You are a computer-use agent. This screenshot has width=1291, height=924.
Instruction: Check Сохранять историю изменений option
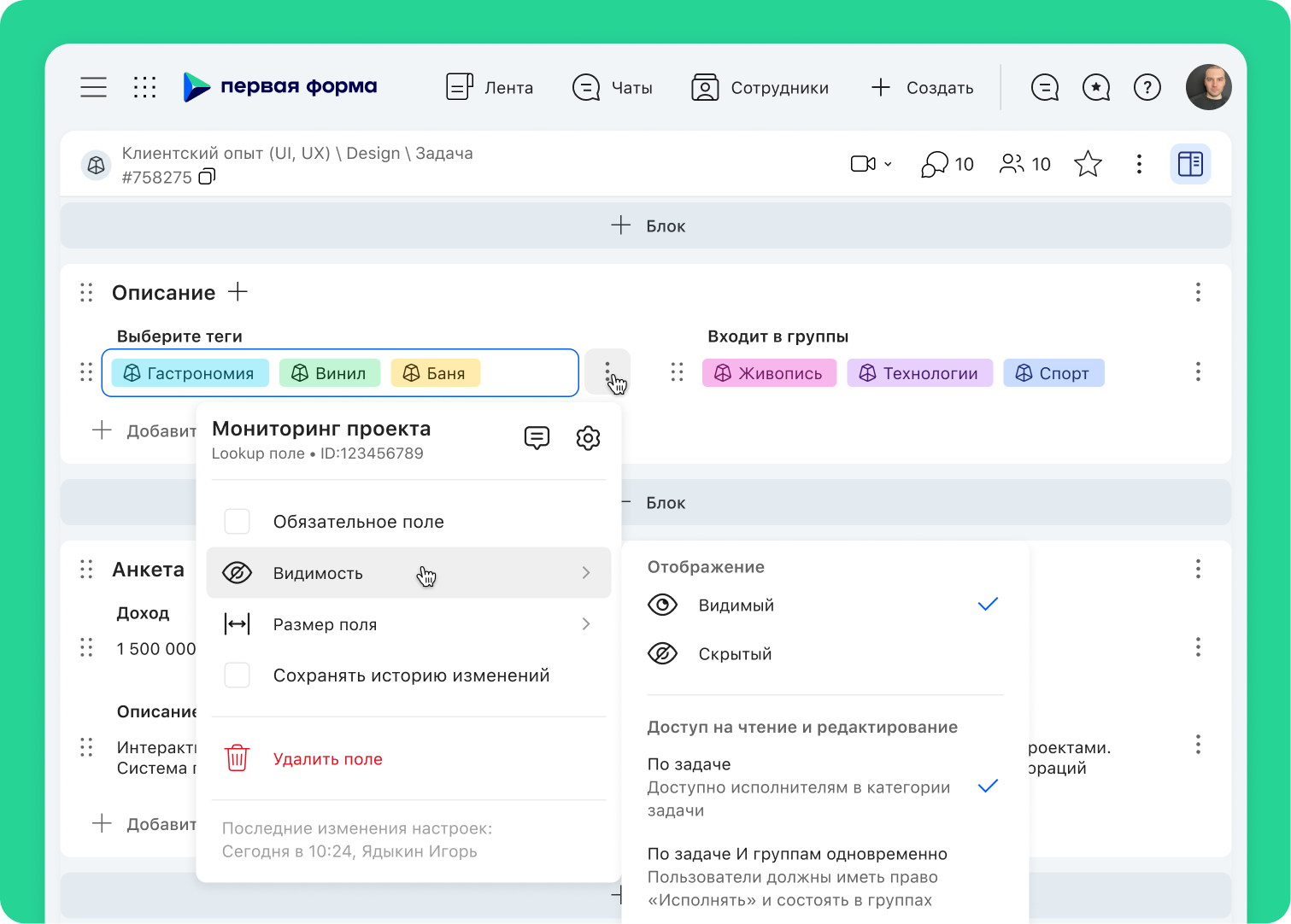click(x=237, y=675)
